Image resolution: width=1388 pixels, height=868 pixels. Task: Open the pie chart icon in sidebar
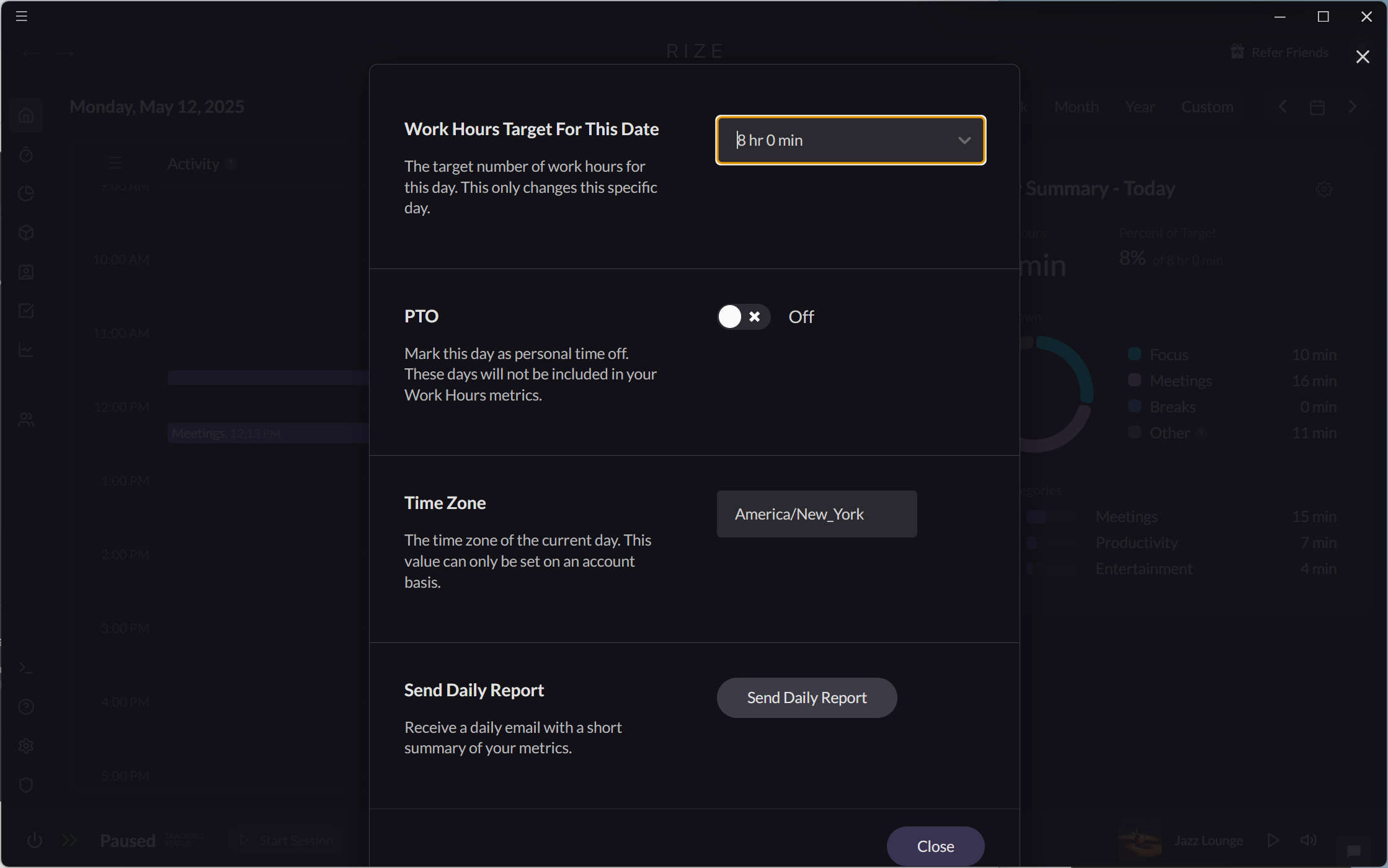click(x=26, y=193)
